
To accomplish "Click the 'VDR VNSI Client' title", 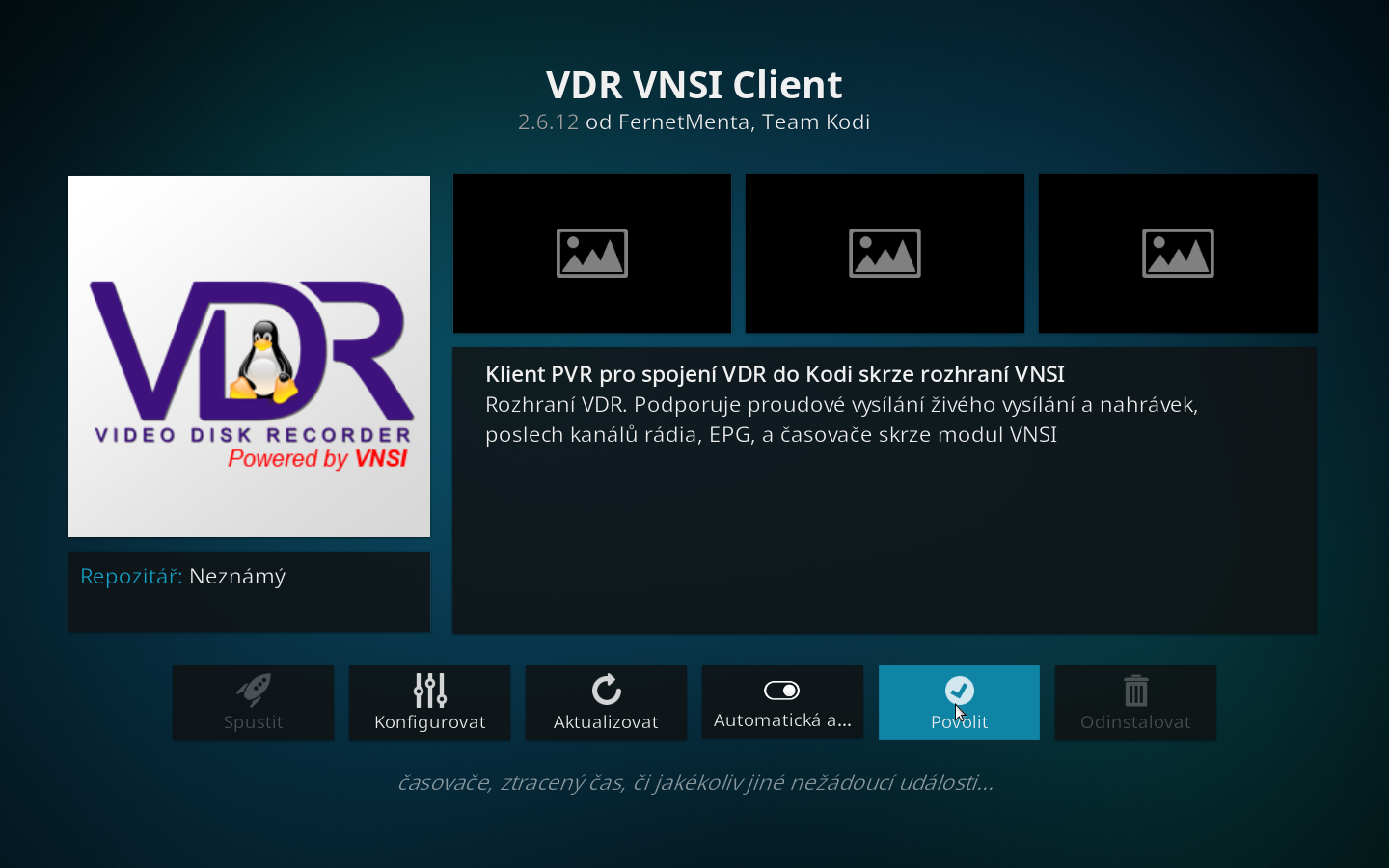I will [694, 85].
